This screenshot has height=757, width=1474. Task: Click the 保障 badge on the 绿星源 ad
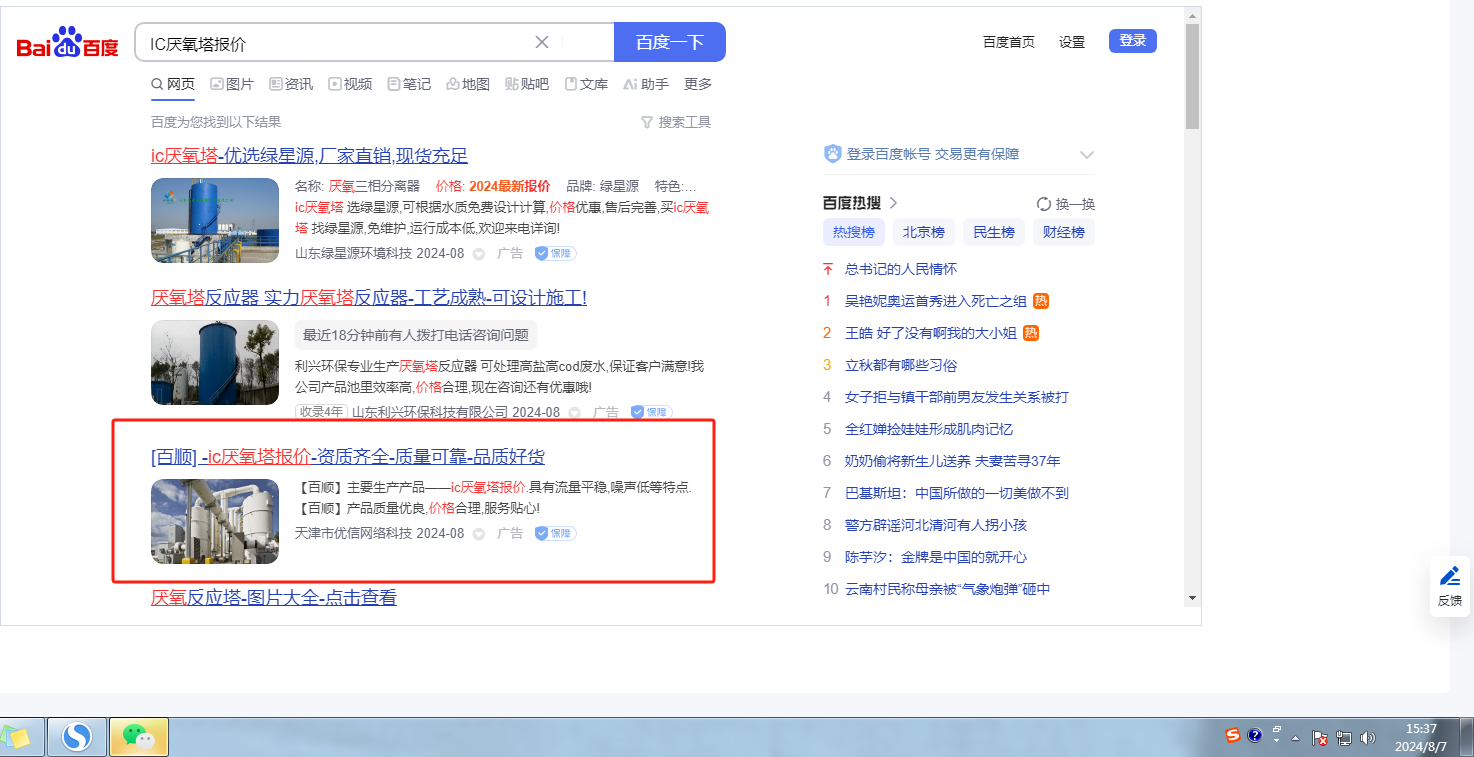(555, 254)
